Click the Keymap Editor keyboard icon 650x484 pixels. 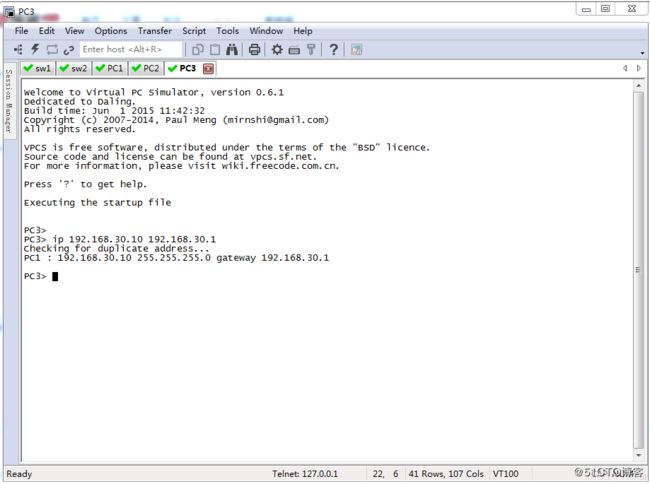coord(294,51)
